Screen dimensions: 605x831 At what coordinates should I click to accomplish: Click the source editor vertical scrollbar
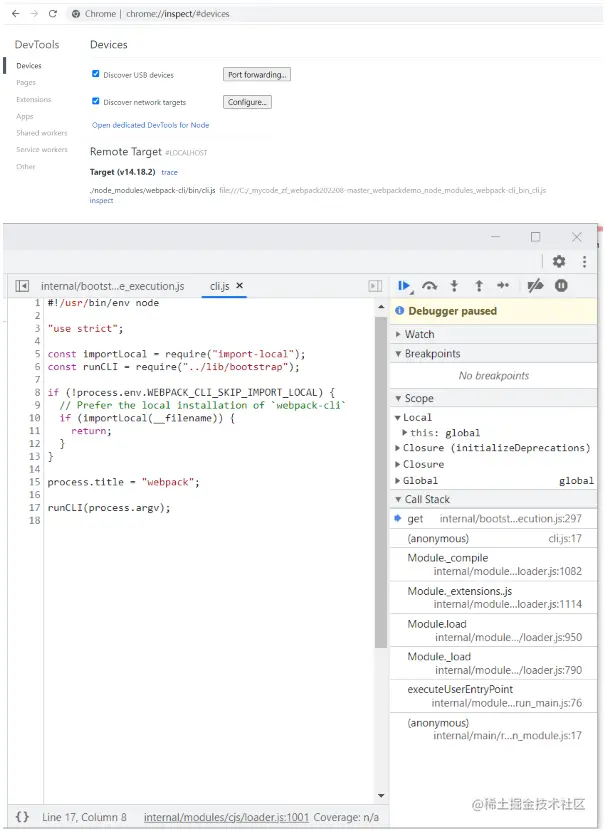[x=381, y=482]
